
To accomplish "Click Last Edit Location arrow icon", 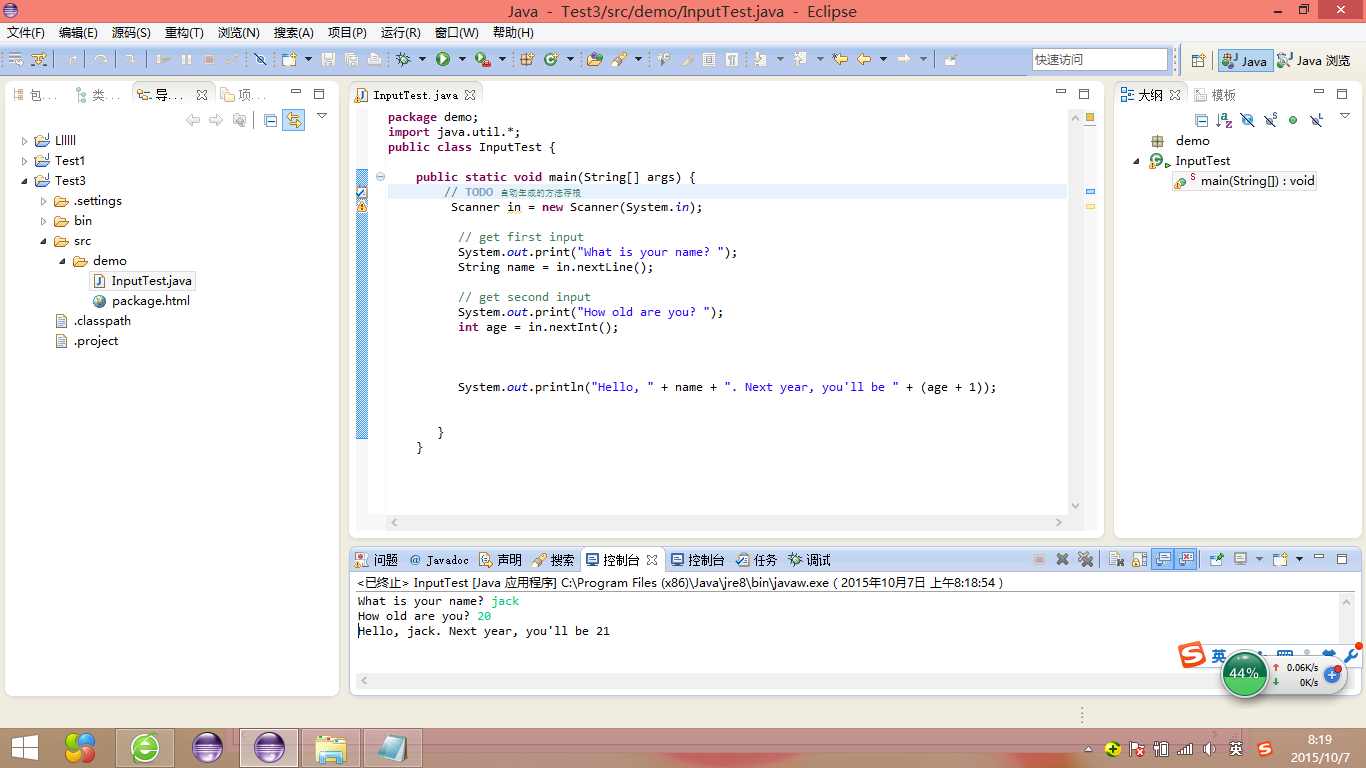I will click(x=840, y=59).
